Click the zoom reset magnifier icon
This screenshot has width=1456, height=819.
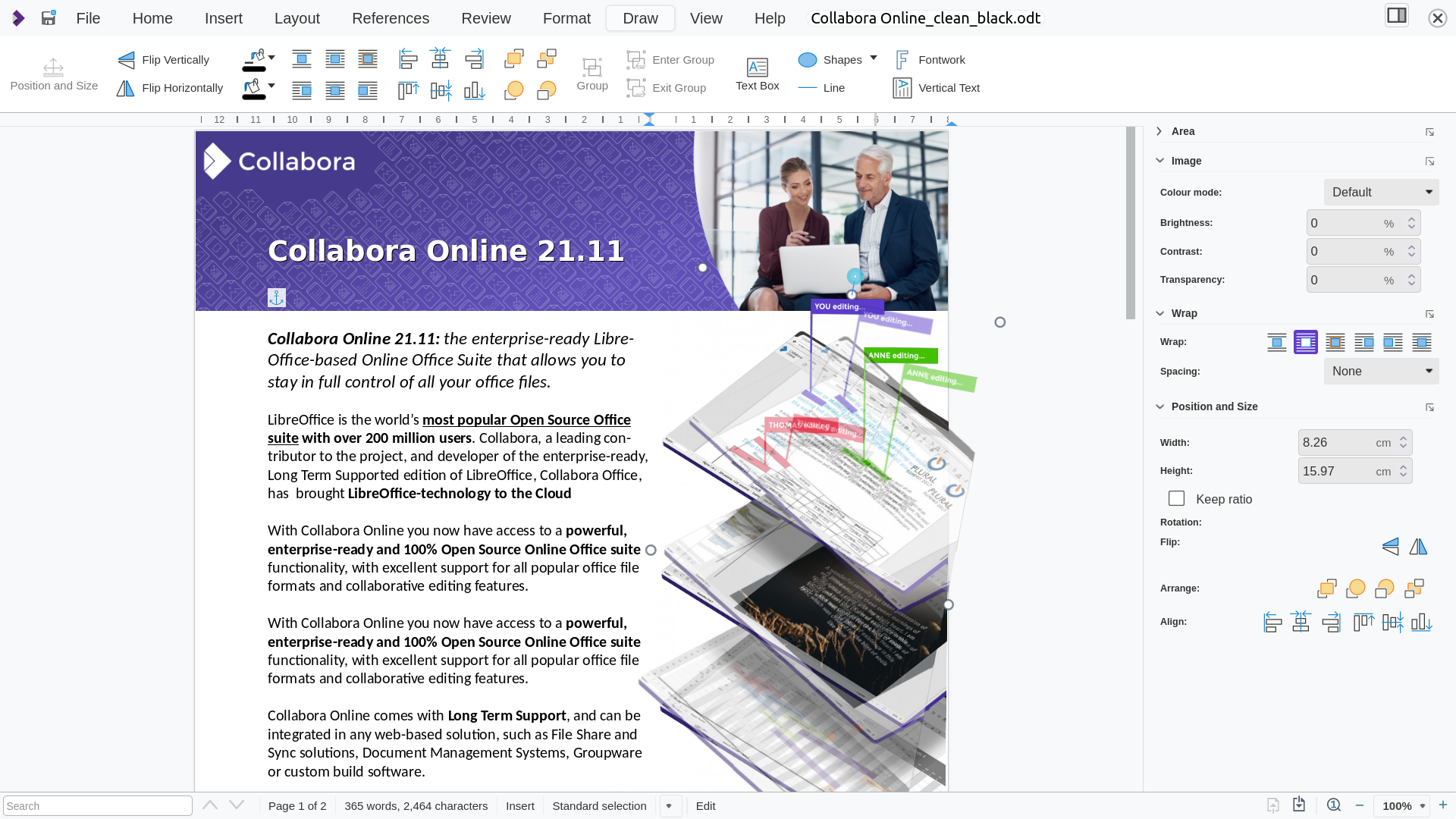(x=1334, y=805)
